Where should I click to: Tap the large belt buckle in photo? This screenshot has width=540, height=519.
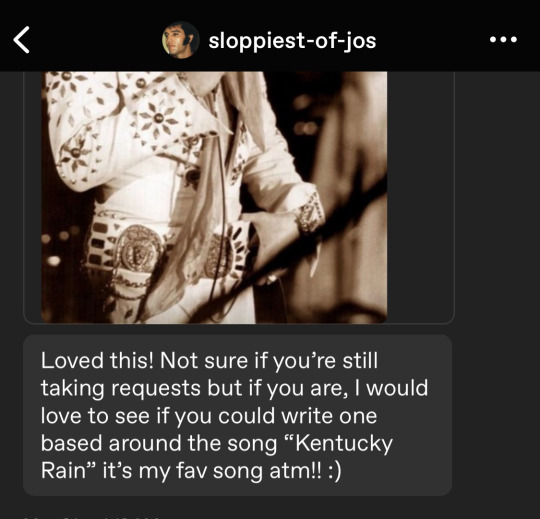(x=139, y=249)
